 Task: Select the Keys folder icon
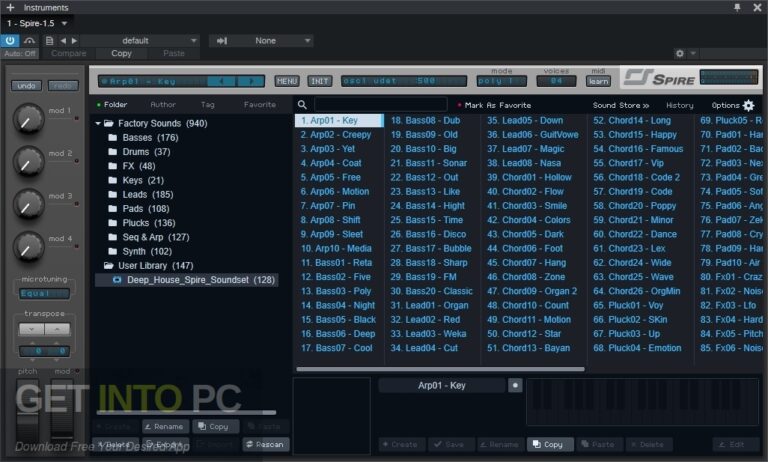(x=112, y=180)
